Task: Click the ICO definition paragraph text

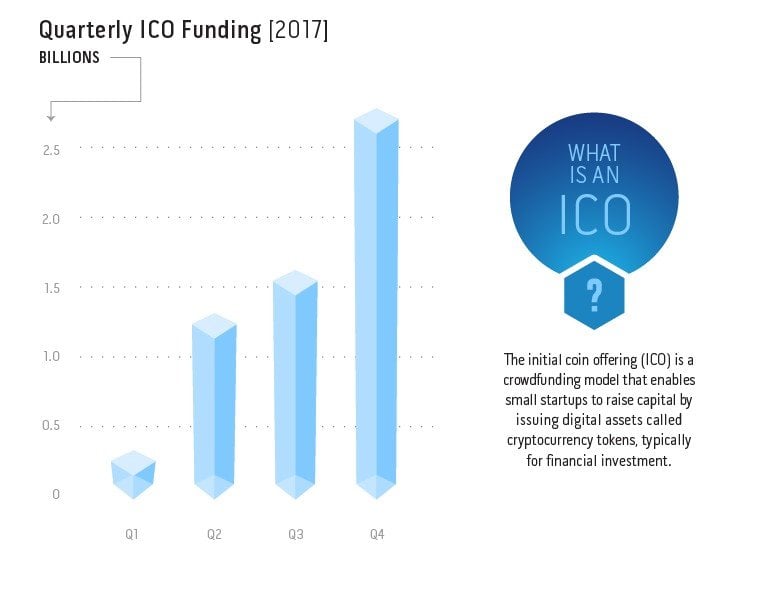Action: (x=598, y=412)
